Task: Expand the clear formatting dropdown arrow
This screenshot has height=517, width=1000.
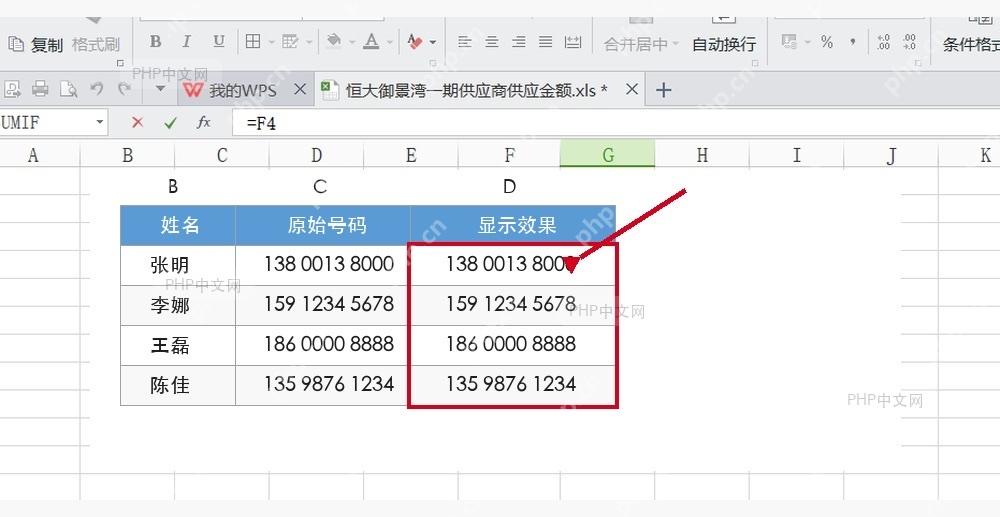Action: pos(433,42)
